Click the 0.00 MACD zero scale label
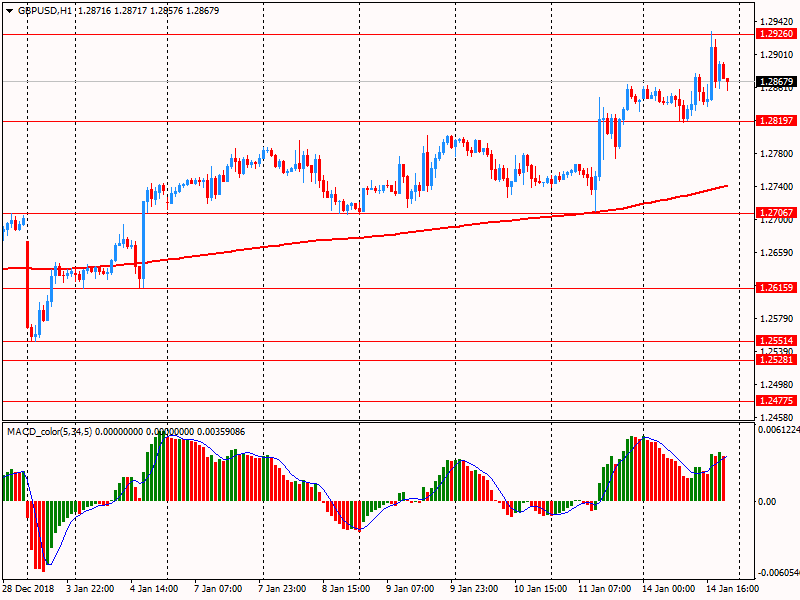 click(766, 501)
